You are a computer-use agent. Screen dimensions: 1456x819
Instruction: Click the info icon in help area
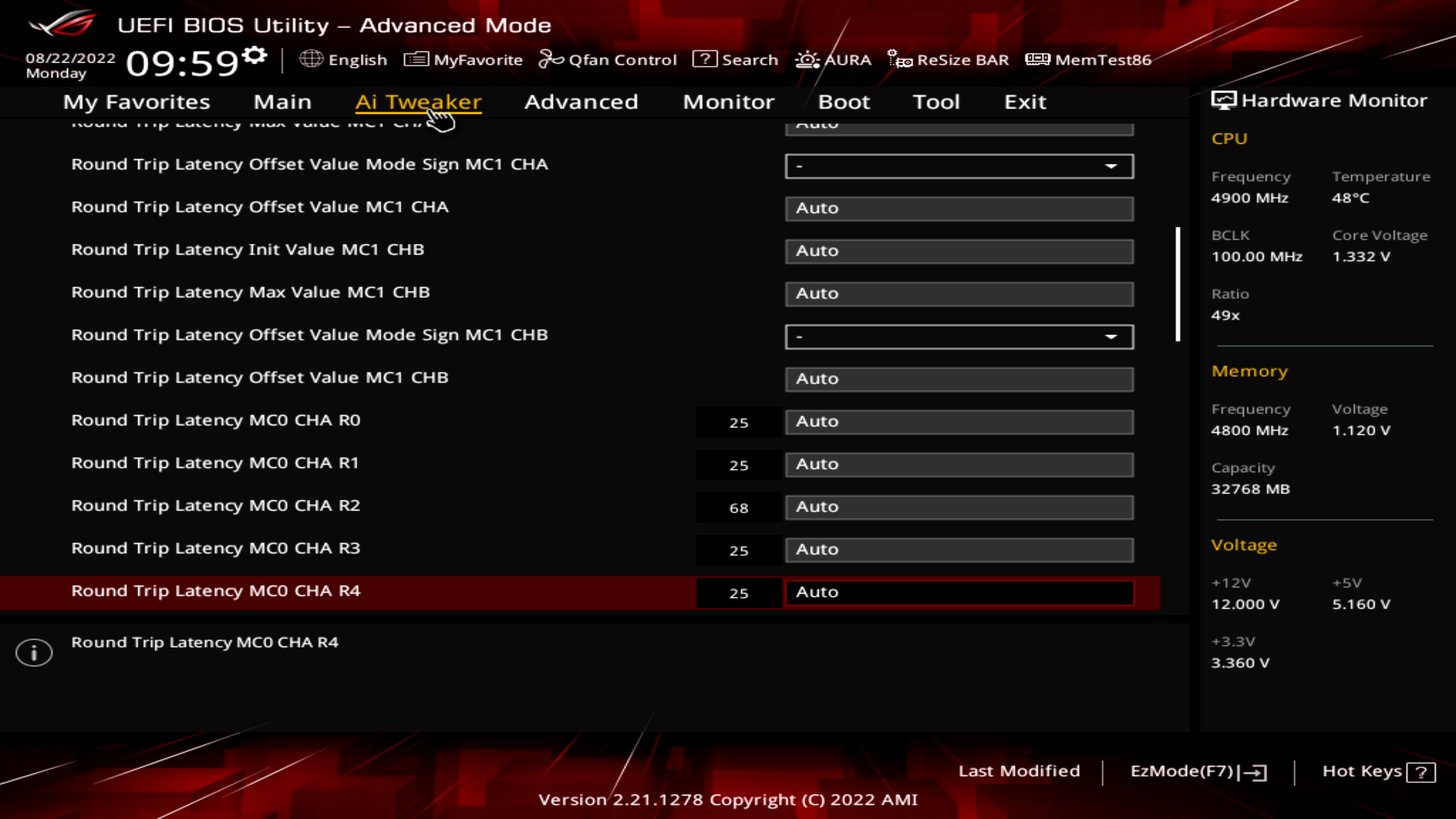pyautogui.click(x=34, y=653)
